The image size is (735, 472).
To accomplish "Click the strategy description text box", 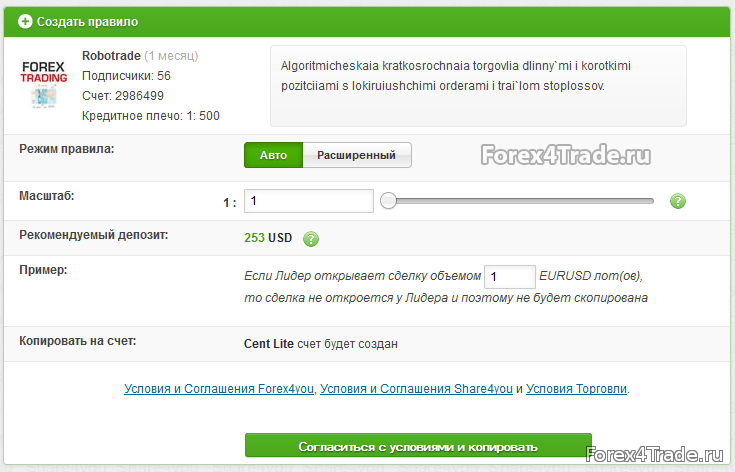I will (x=478, y=86).
